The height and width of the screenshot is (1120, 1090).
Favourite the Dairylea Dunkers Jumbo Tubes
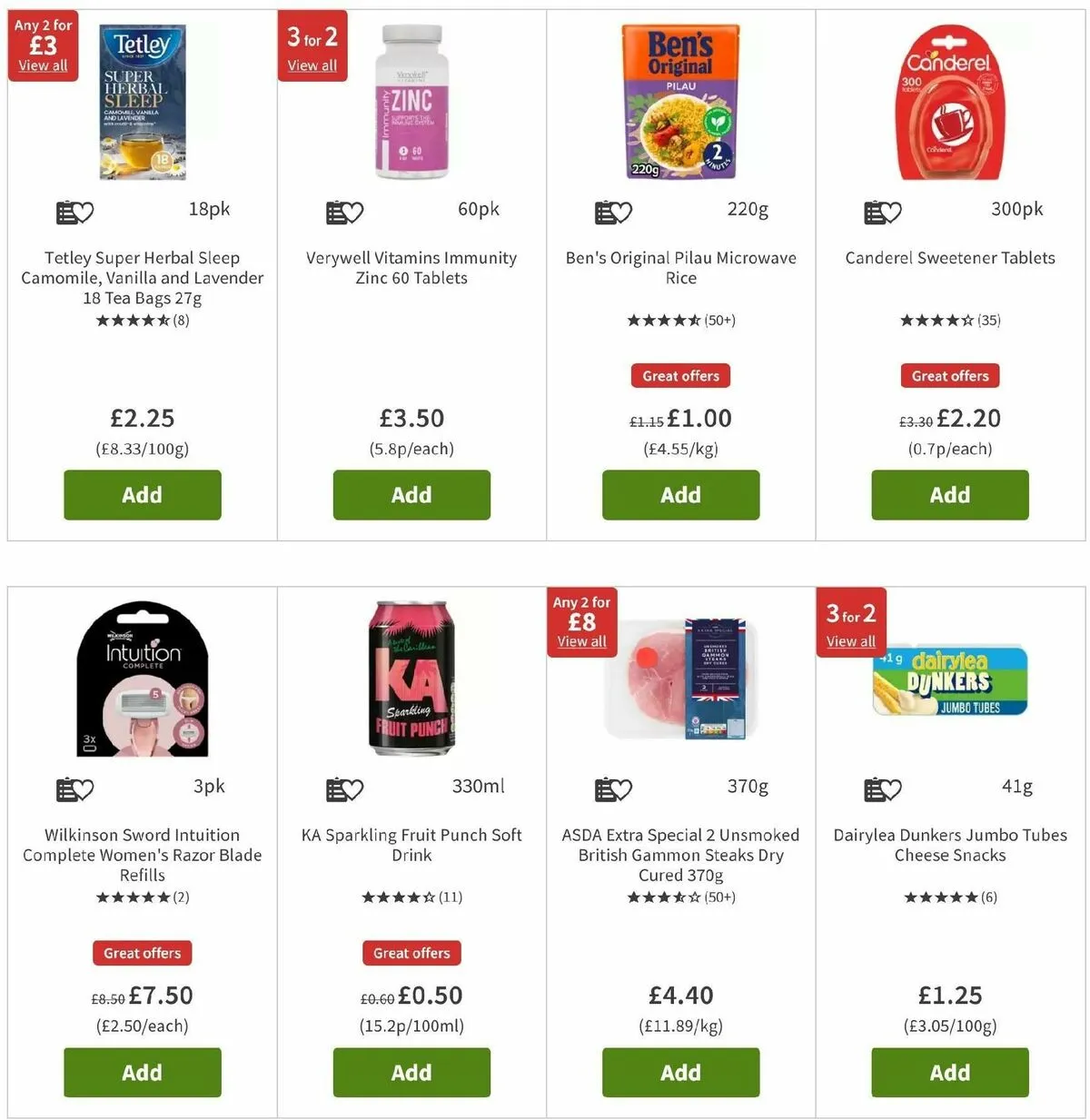(x=882, y=789)
